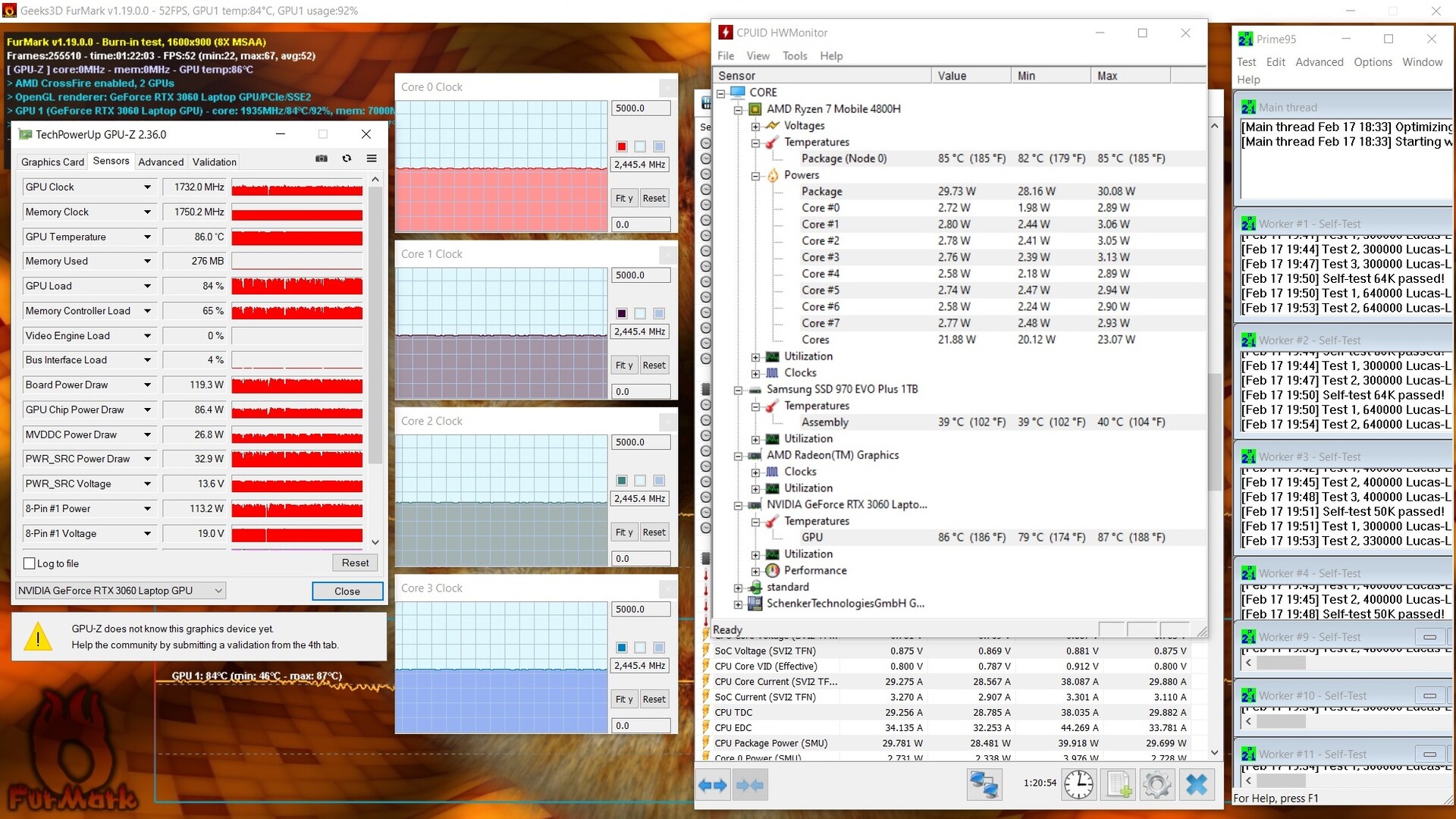Click Fit y button for Core 0 Clock
This screenshot has width=1456, height=819.
click(623, 199)
